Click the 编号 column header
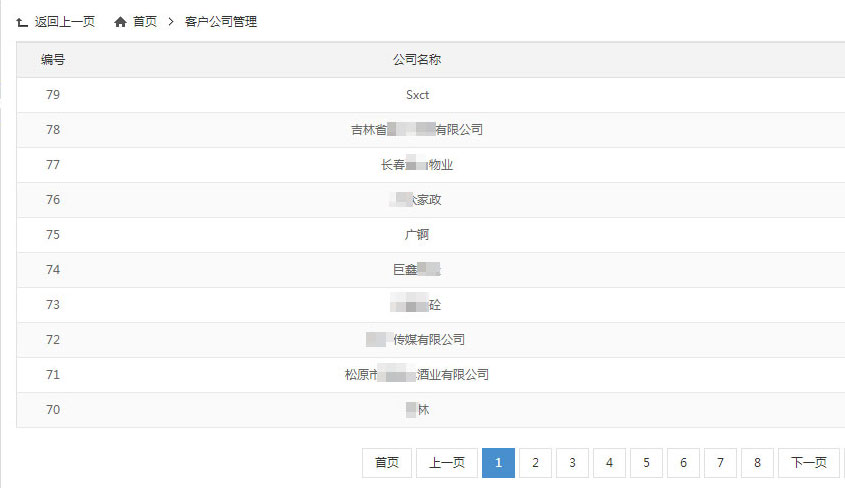Viewport: 845px width, 488px height. pos(53,60)
